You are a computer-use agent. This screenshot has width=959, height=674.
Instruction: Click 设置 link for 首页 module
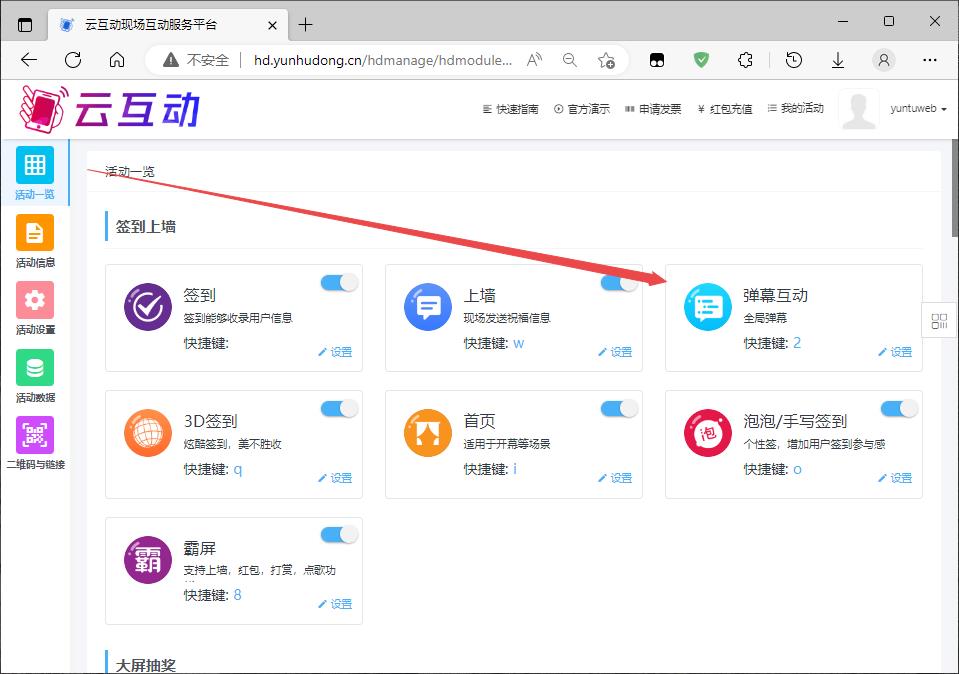615,478
